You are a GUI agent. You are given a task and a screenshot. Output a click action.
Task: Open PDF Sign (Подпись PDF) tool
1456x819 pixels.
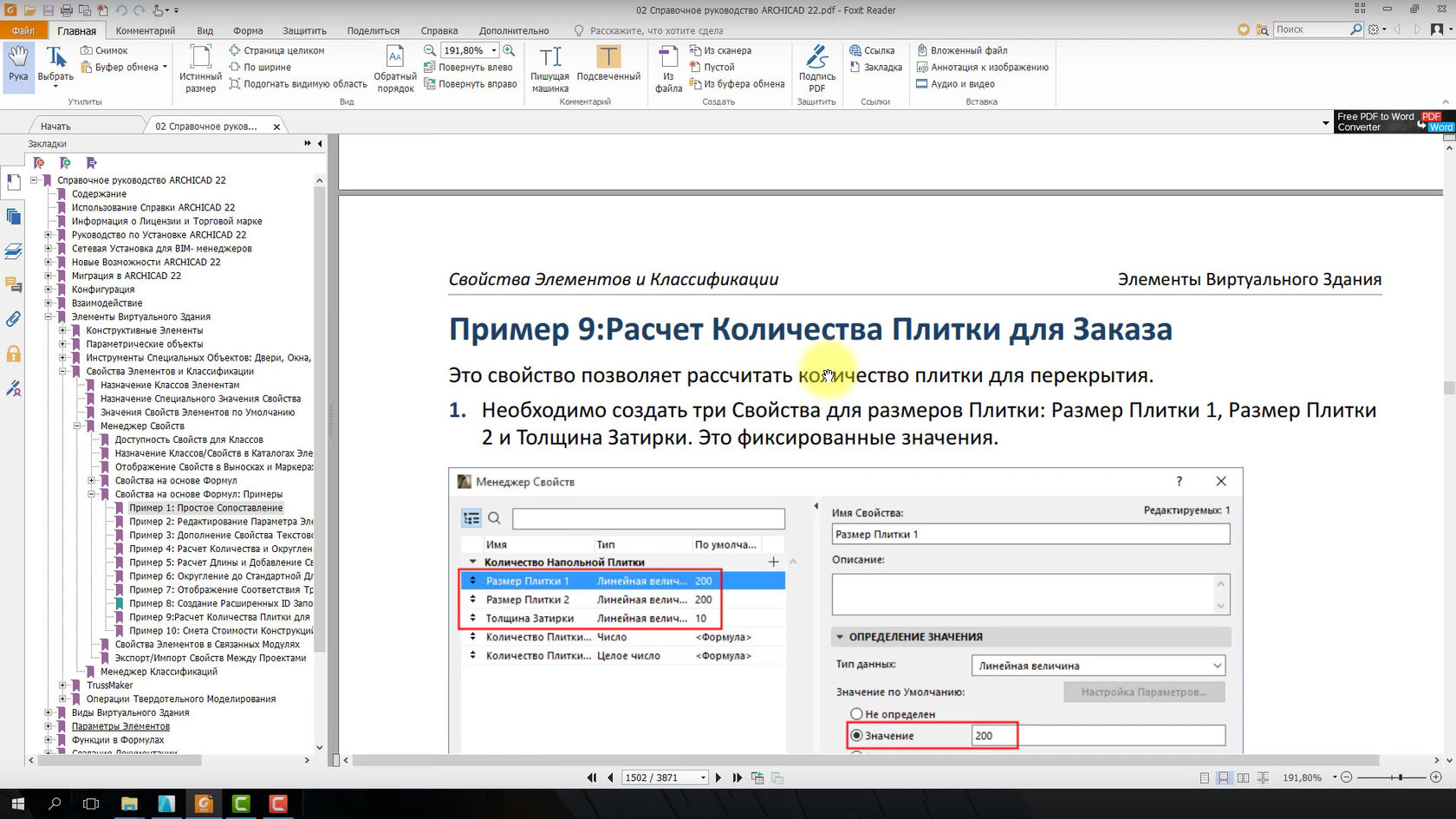pyautogui.click(x=816, y=68)
